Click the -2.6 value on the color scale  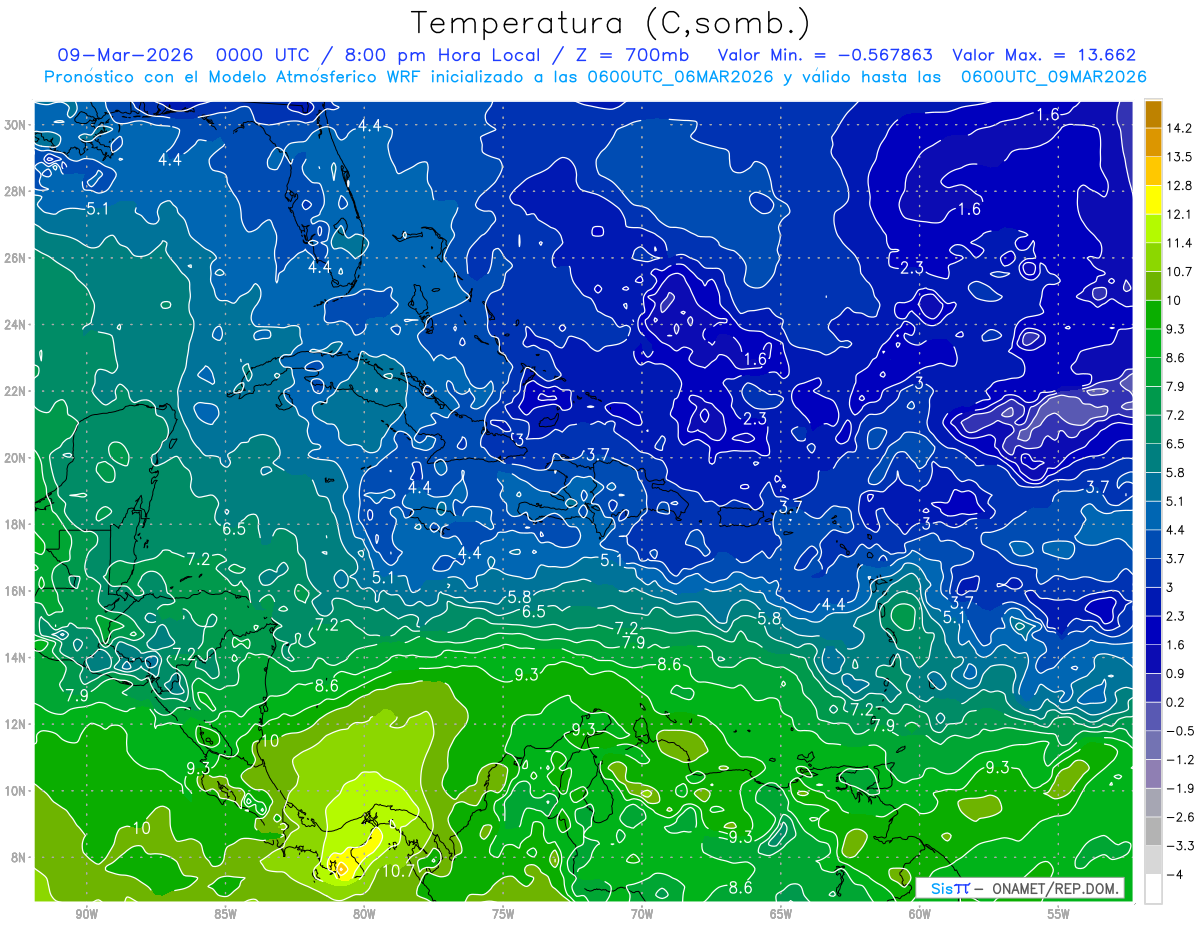1179,817
